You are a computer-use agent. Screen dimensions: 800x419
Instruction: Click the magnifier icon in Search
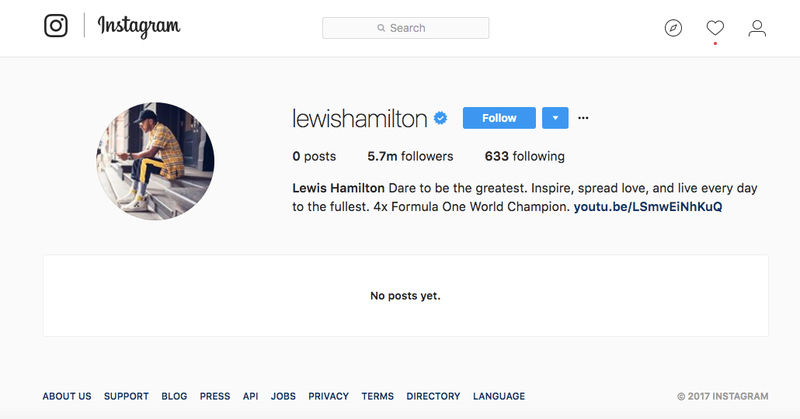tap(381, 28)
